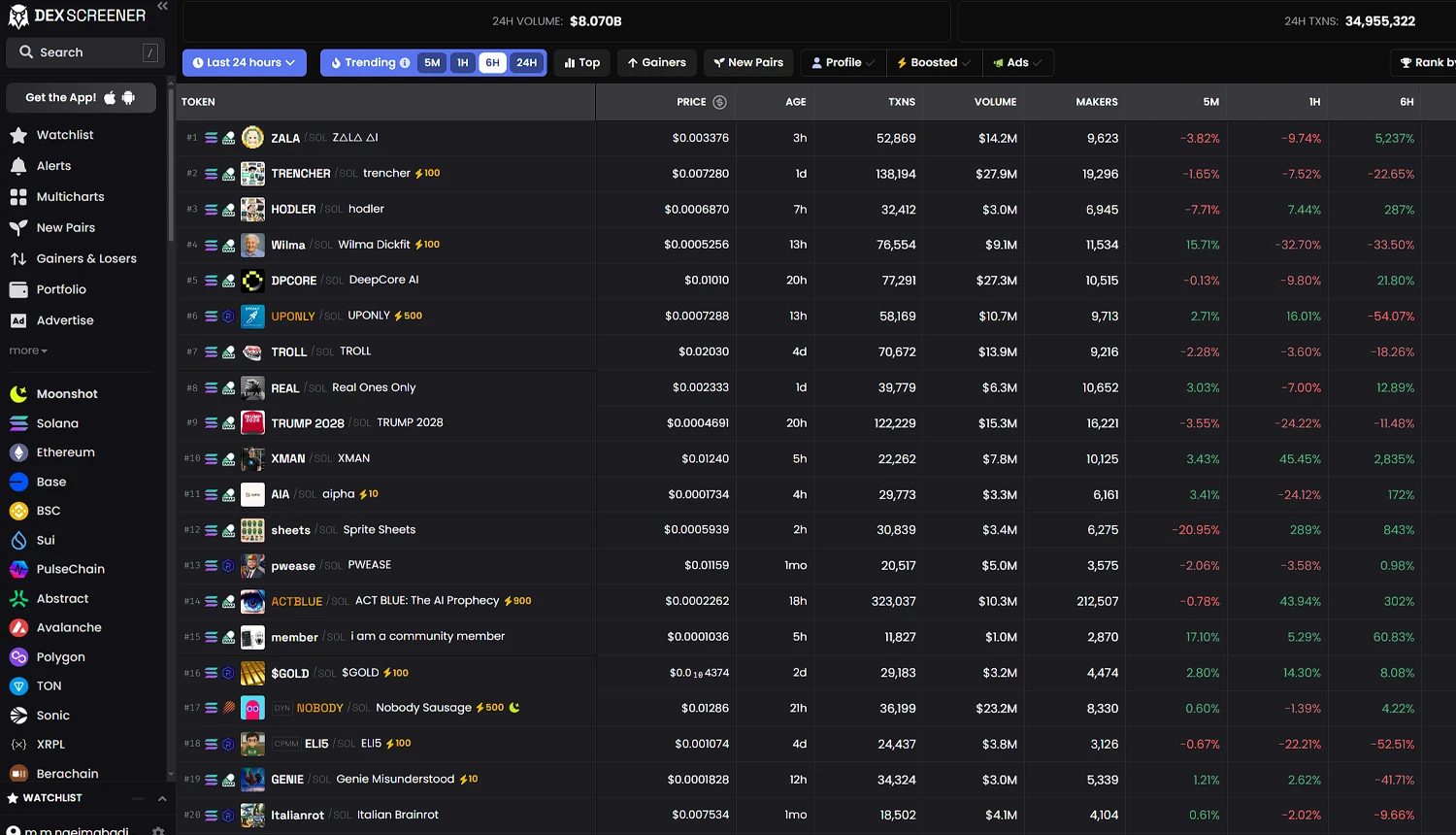1456x835 pixels.
Task: Select the New Pairs tab in the toolbar
Action: click(x=748, y=63)
